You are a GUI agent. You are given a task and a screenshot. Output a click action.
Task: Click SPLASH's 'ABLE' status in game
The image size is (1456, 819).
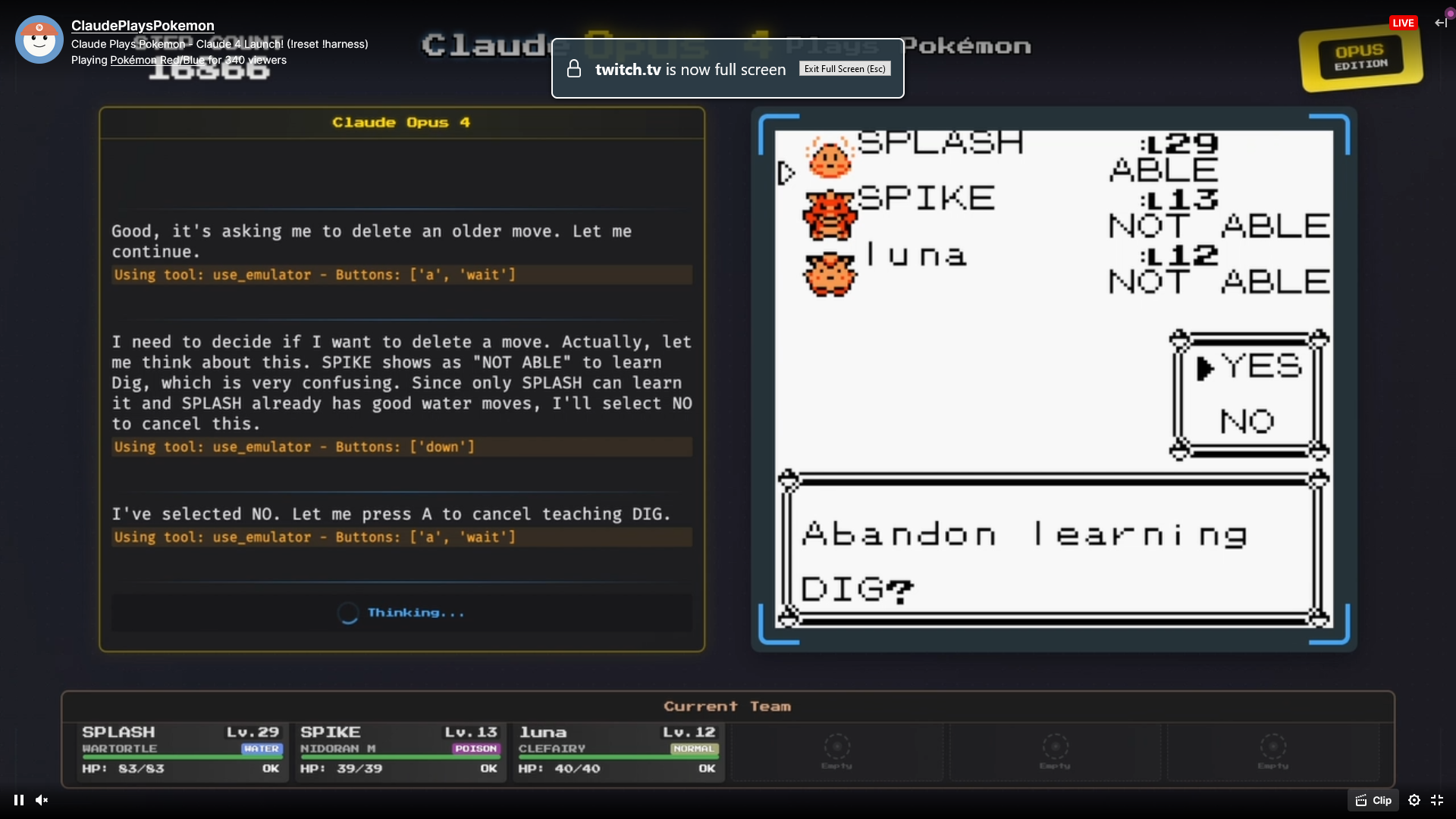click(x=1164, y=170)
